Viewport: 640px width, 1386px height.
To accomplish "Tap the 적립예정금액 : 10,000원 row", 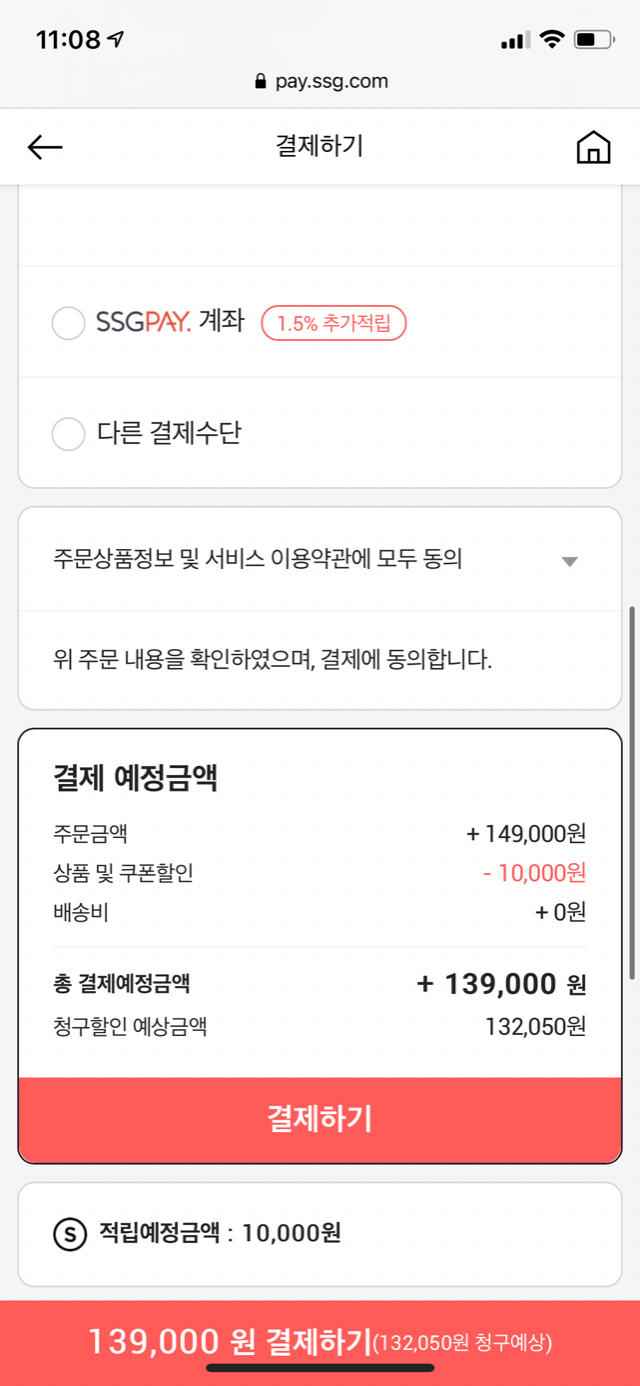I will coord(220,1234).
